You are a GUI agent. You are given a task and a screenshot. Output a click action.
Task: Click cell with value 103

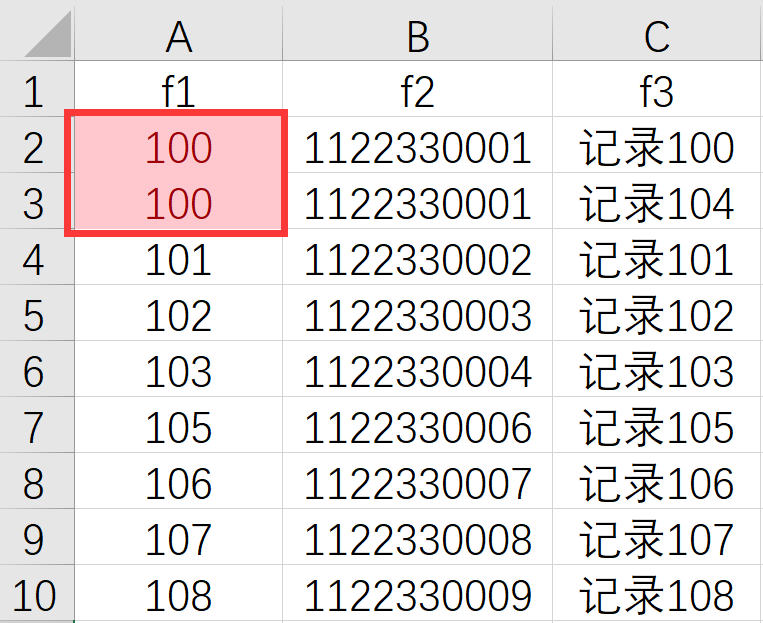click(178, 372)
